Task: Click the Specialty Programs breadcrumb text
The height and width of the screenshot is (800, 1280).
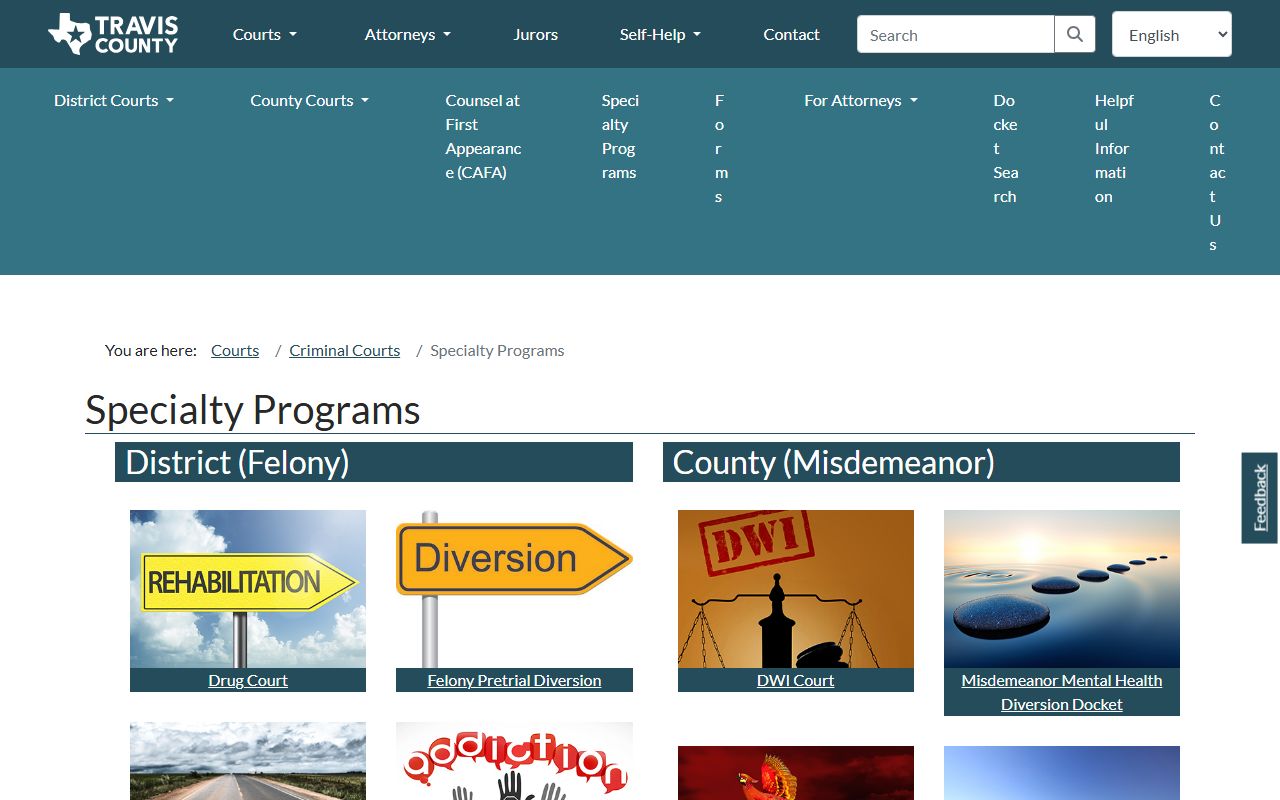Action: [x=497, y=350]
